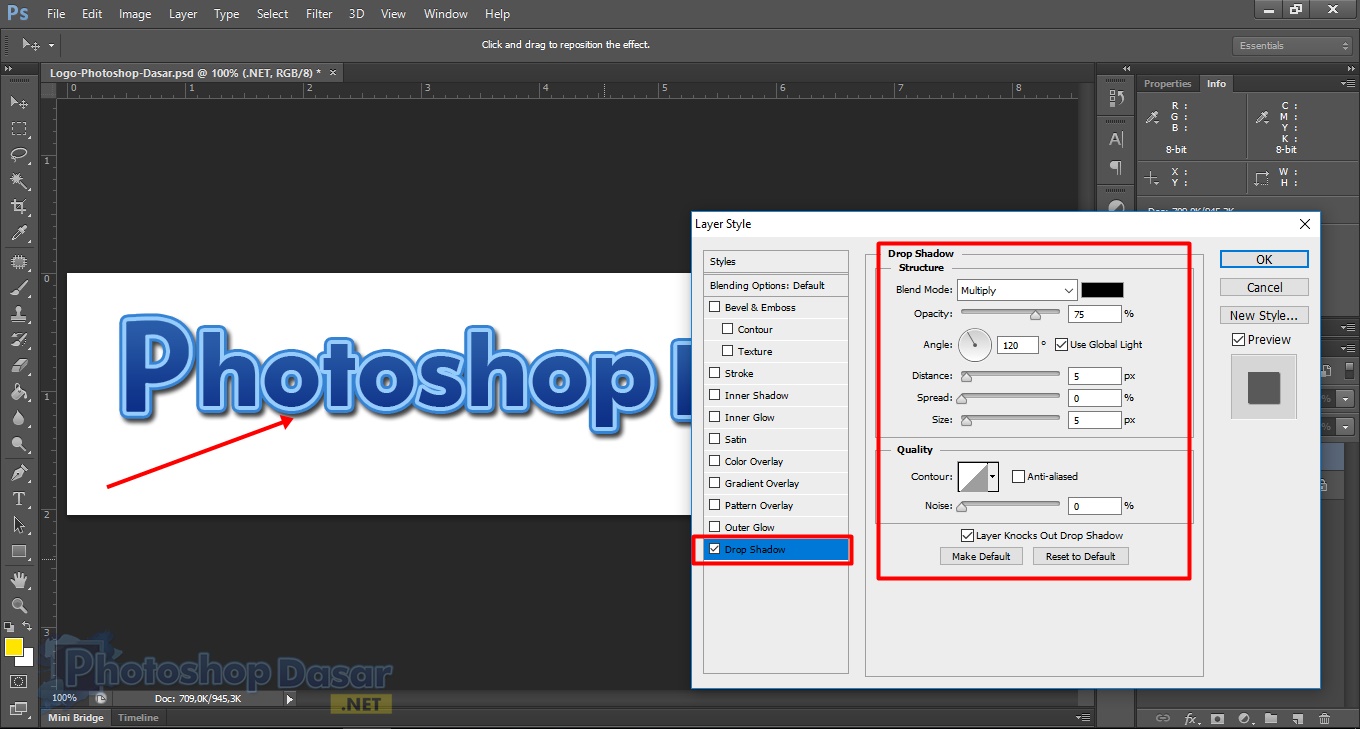Click the New Style button
The image size is (1360, 729).
click(x=1264, y=315)
